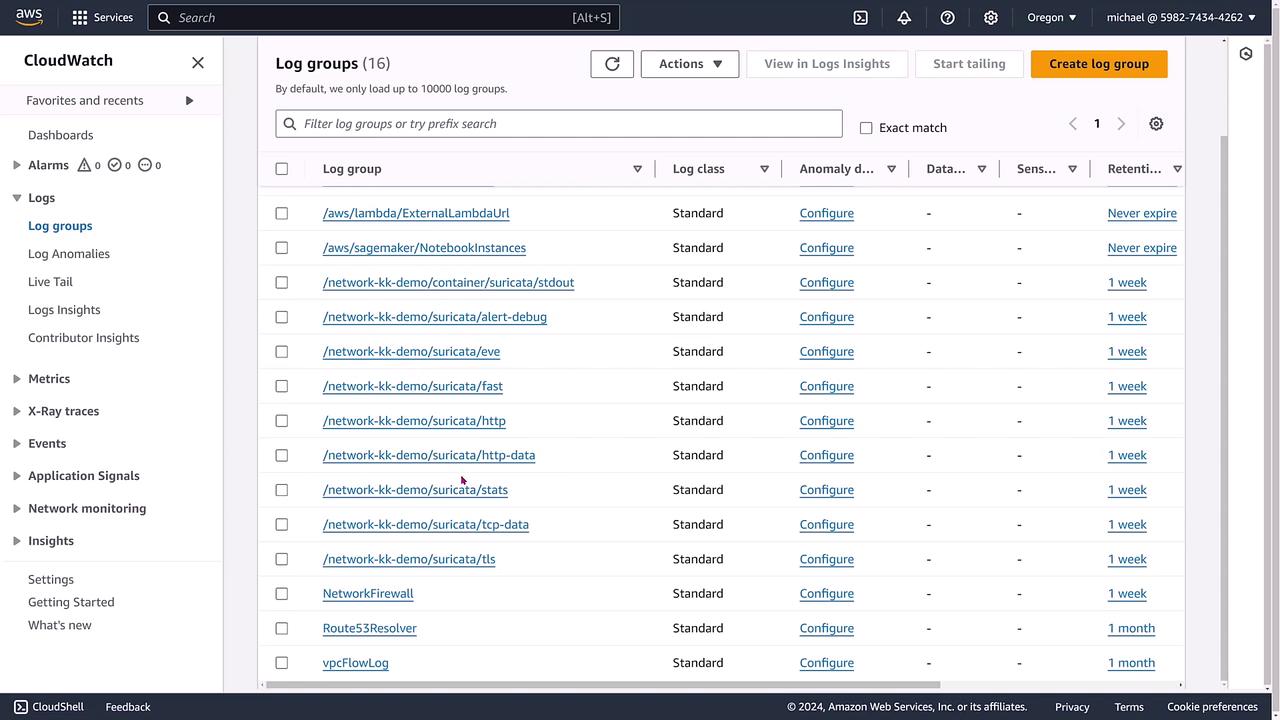
Task: Open the notifications bell icon
Action: pos(904,17)
